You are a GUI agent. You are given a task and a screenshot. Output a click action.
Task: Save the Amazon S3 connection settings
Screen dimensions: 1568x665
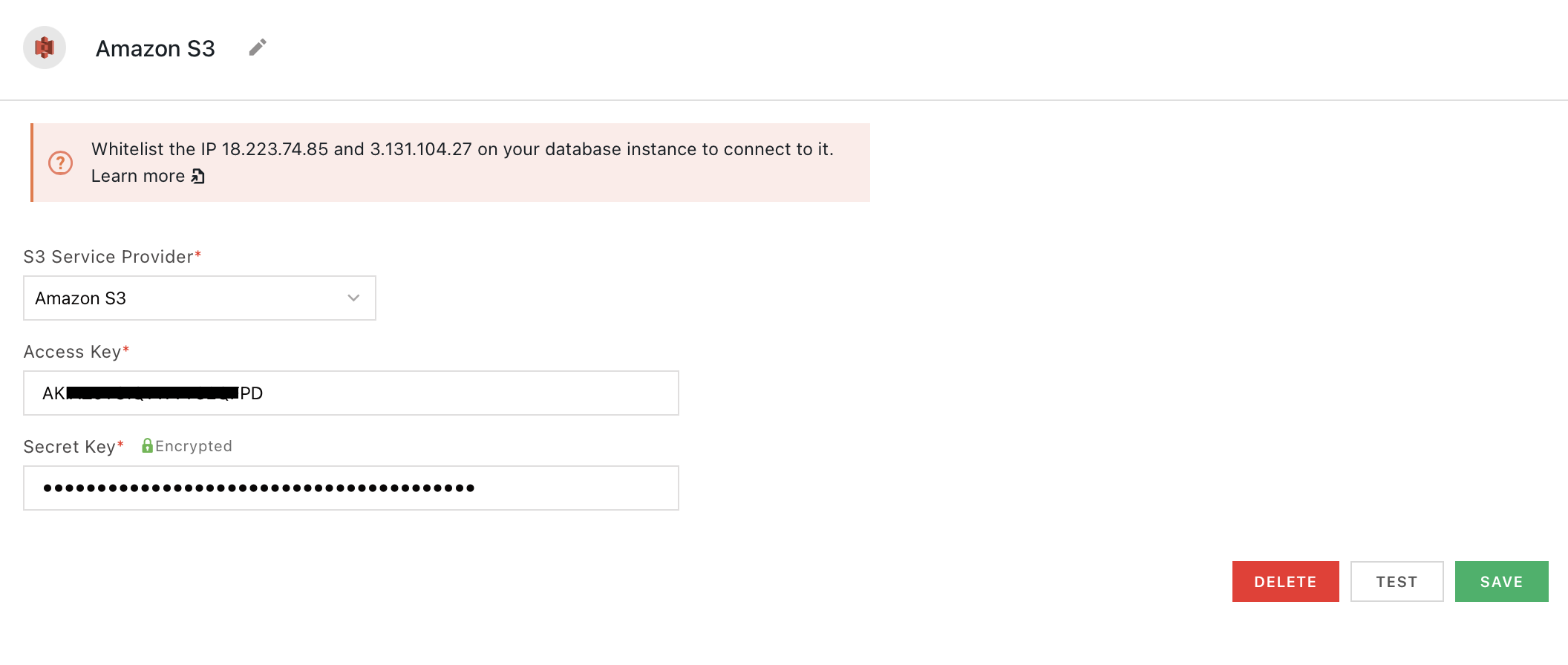point(1501,581)
